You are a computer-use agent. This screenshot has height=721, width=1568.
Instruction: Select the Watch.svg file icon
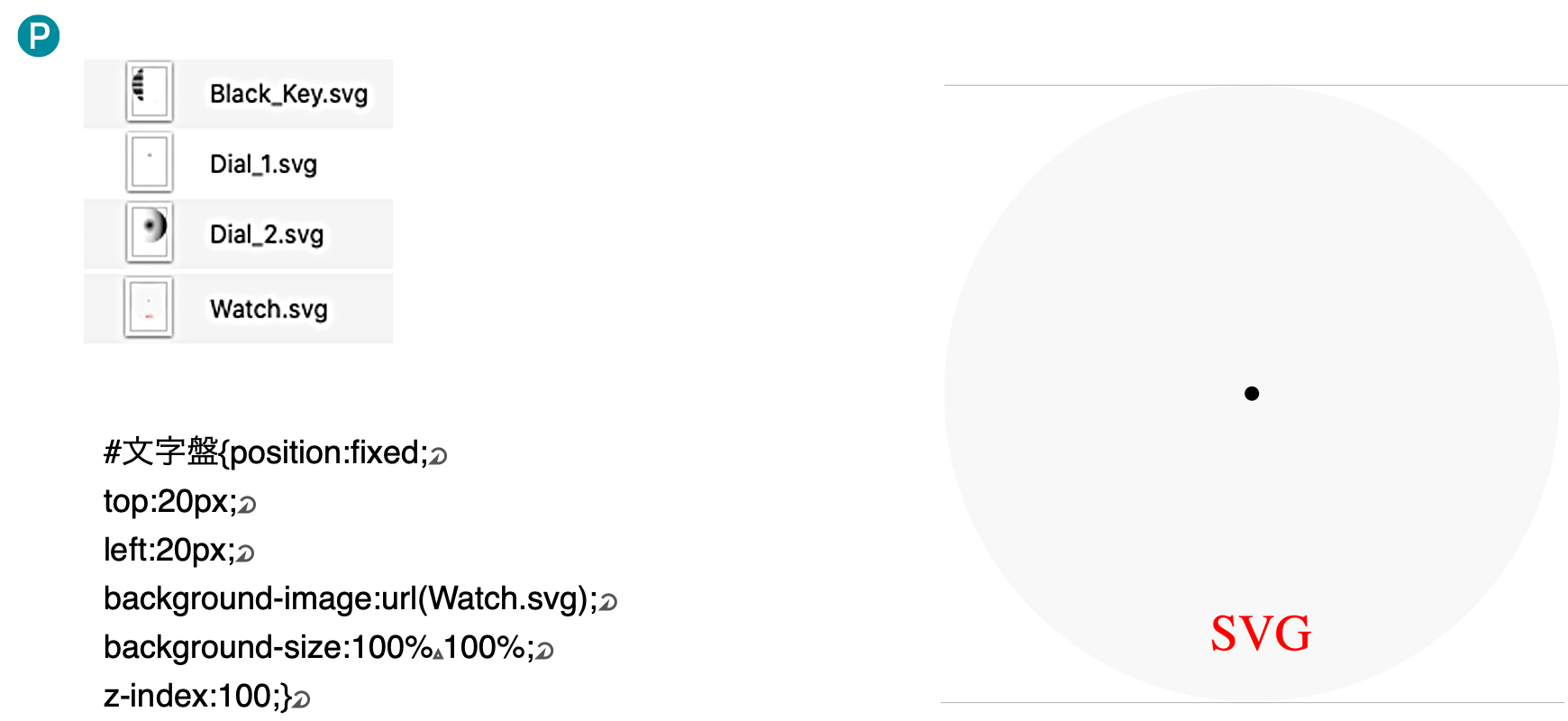149,307
